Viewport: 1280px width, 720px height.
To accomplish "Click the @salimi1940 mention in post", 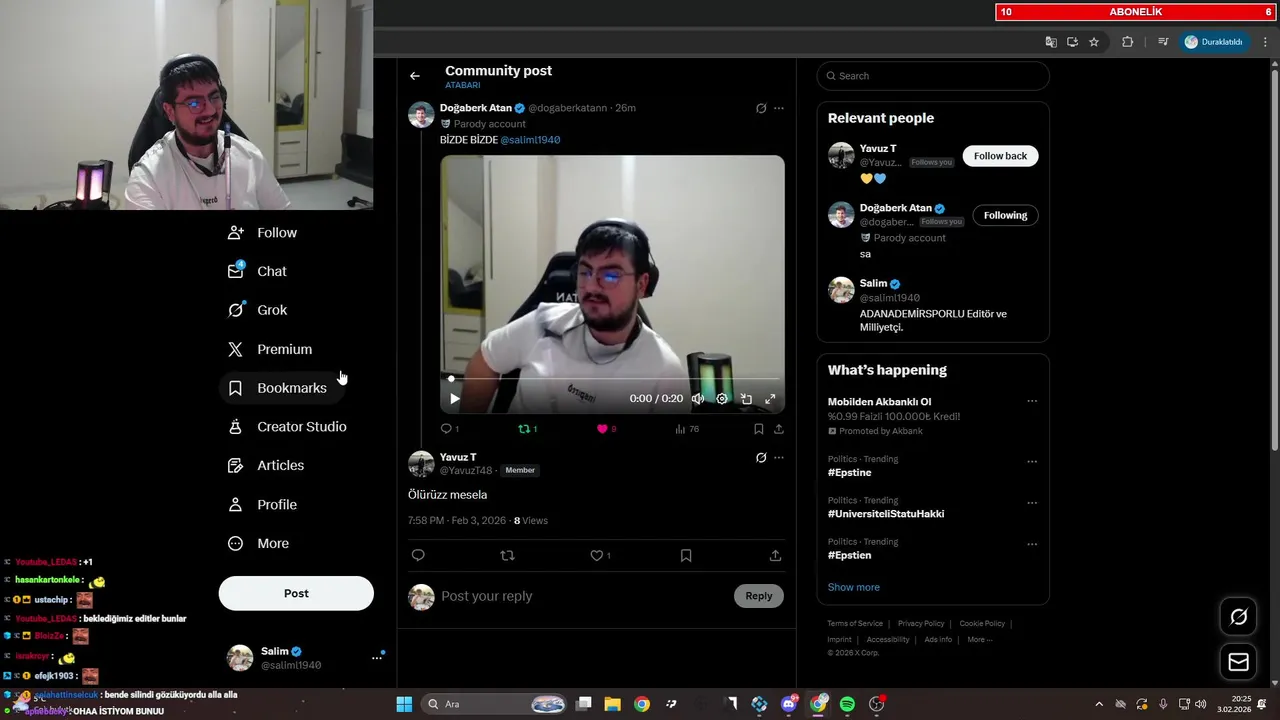I will 530,140.
